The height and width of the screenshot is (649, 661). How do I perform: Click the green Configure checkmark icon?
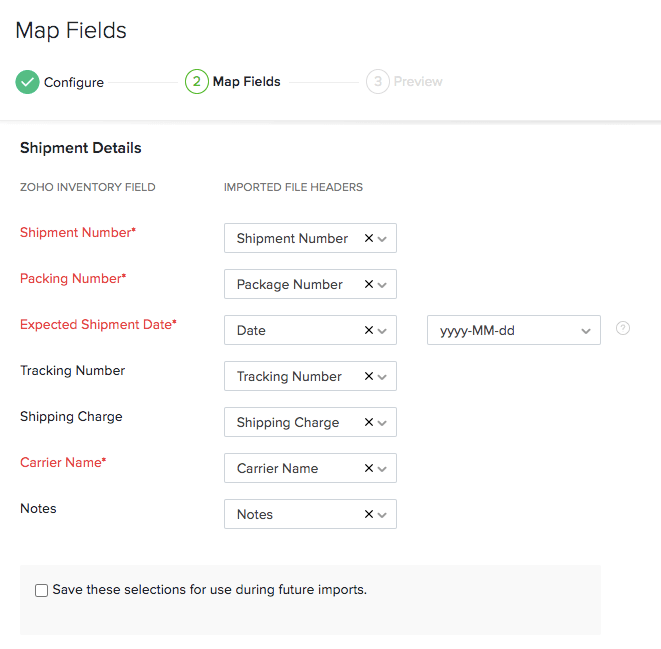[27, 82]
